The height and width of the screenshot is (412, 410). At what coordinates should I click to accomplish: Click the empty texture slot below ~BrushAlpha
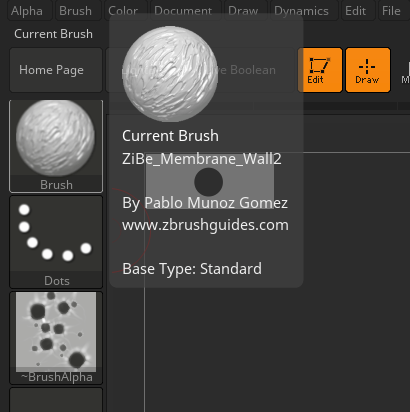tap(56, 400)
